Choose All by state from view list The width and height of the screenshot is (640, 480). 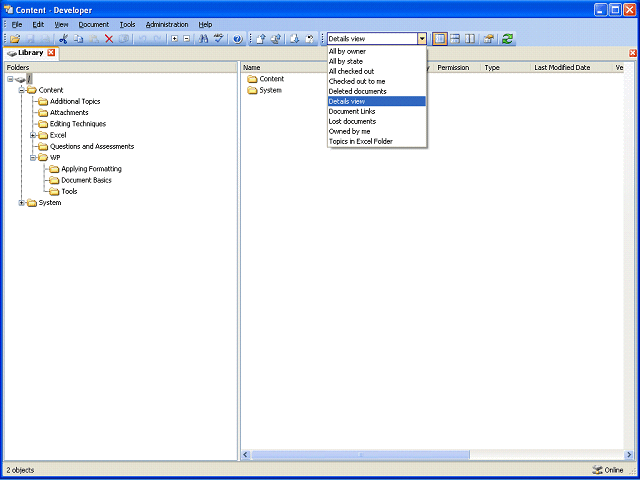coord(377,61)
